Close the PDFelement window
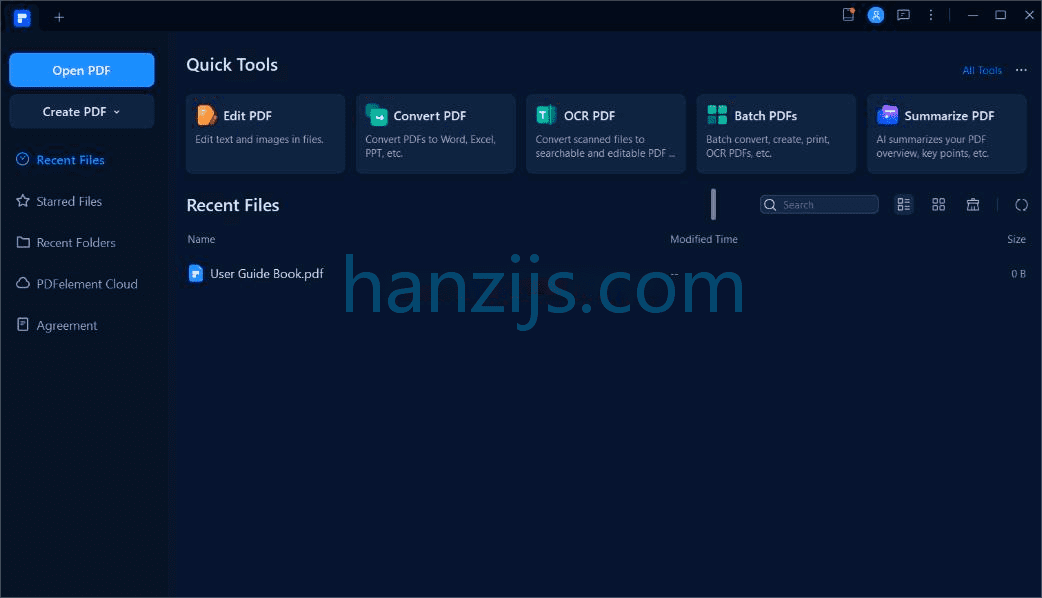The width and height of the screenshot is (1042, 598). point(1029,15)
